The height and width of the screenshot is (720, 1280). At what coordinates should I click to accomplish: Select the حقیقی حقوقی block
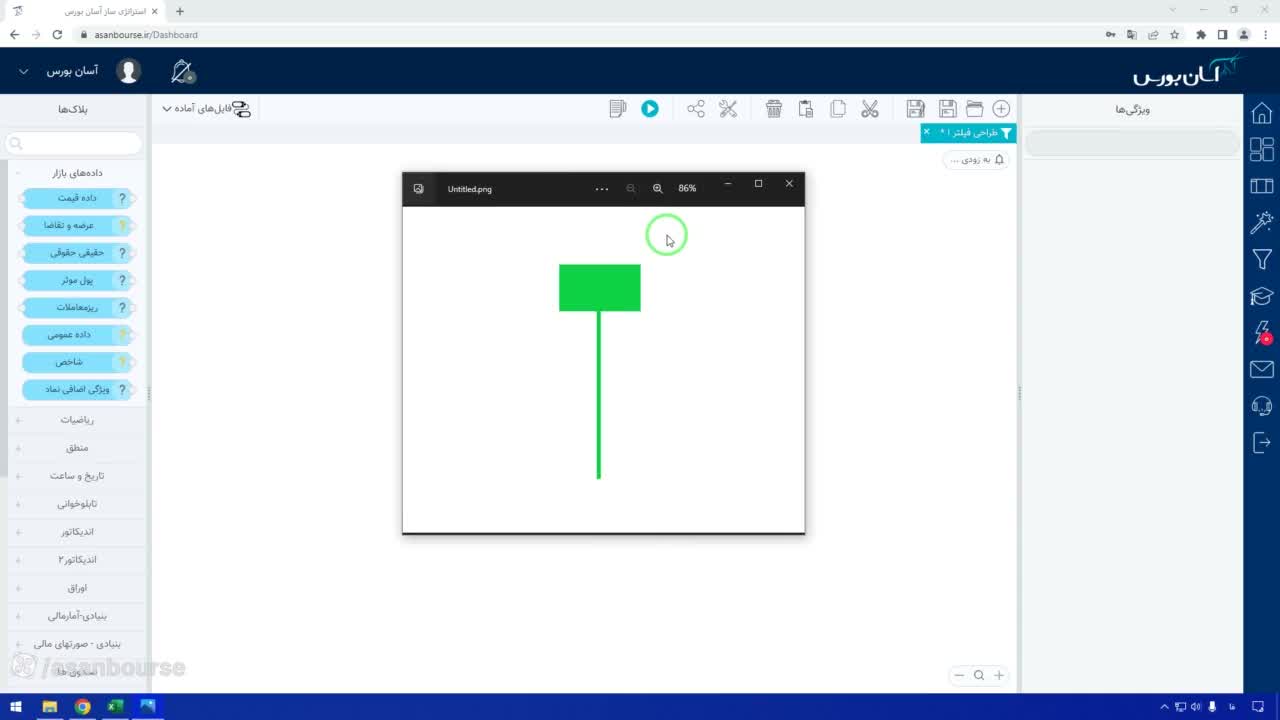pyautogui.click(x=79, y=253)
